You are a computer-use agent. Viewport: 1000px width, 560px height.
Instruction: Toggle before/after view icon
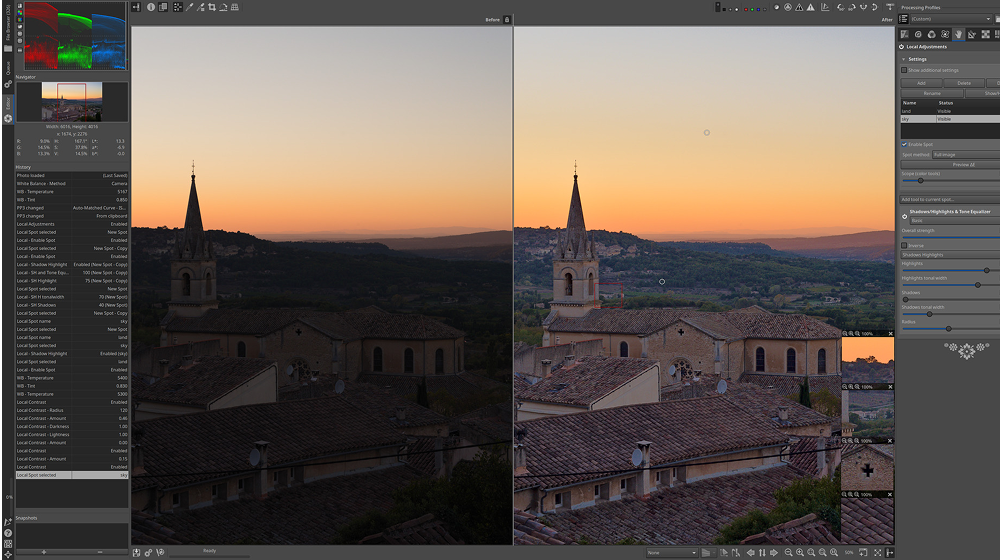pos(163,7)
